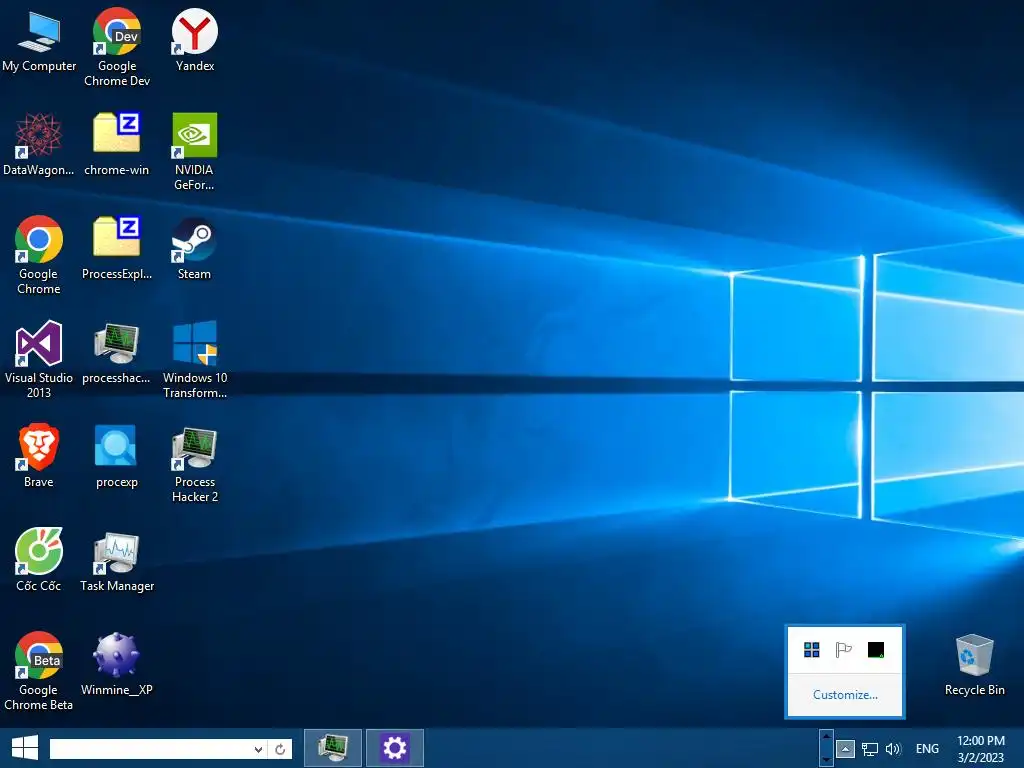Select the processhac desktop icon
Viewport: 1024px width, 768px height.
(x=117, y=353)
